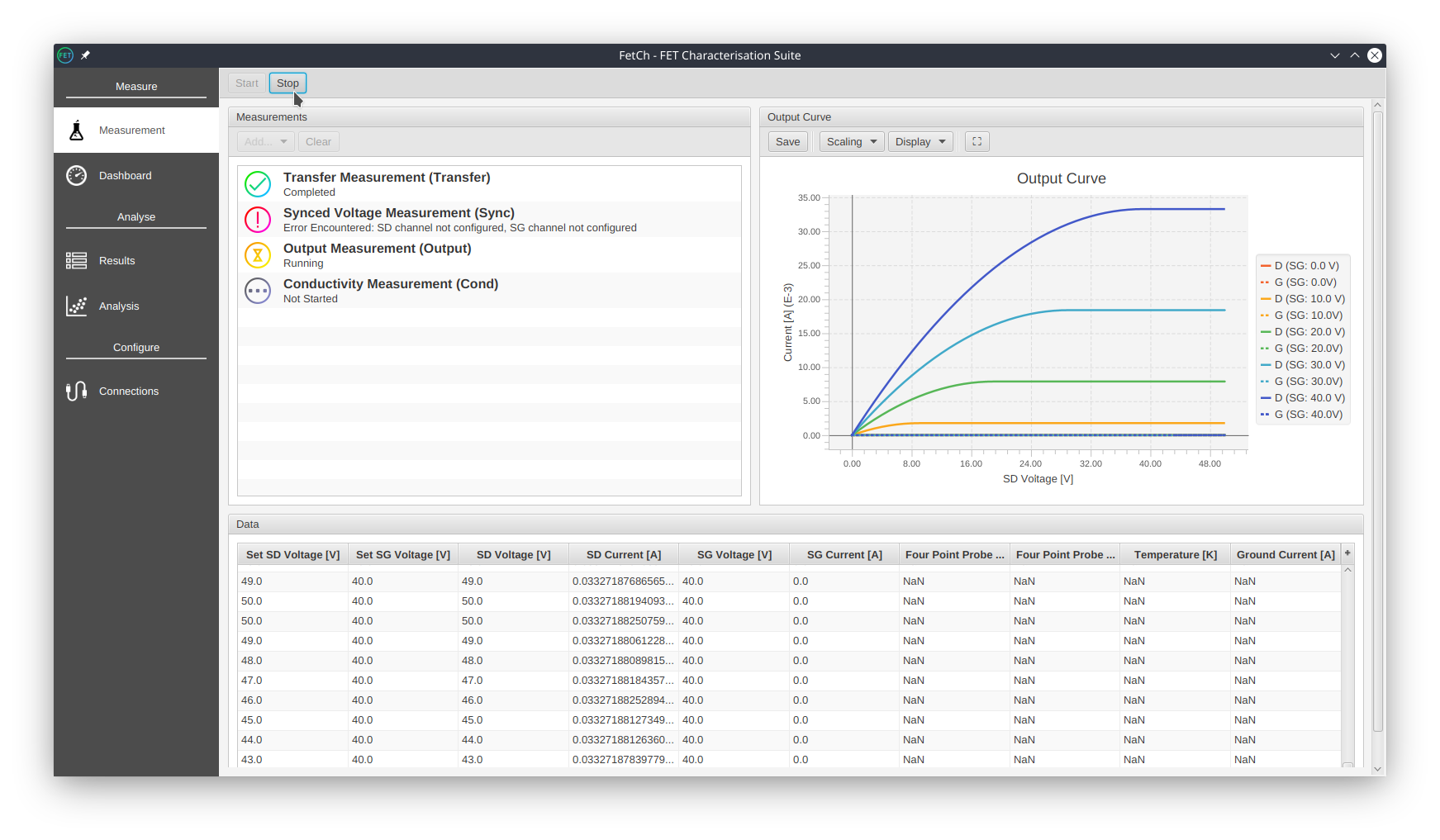This screenshot has width=1440, height=840.
Task: Open the Analysis scatter plot icon
Action: [77, 306]
